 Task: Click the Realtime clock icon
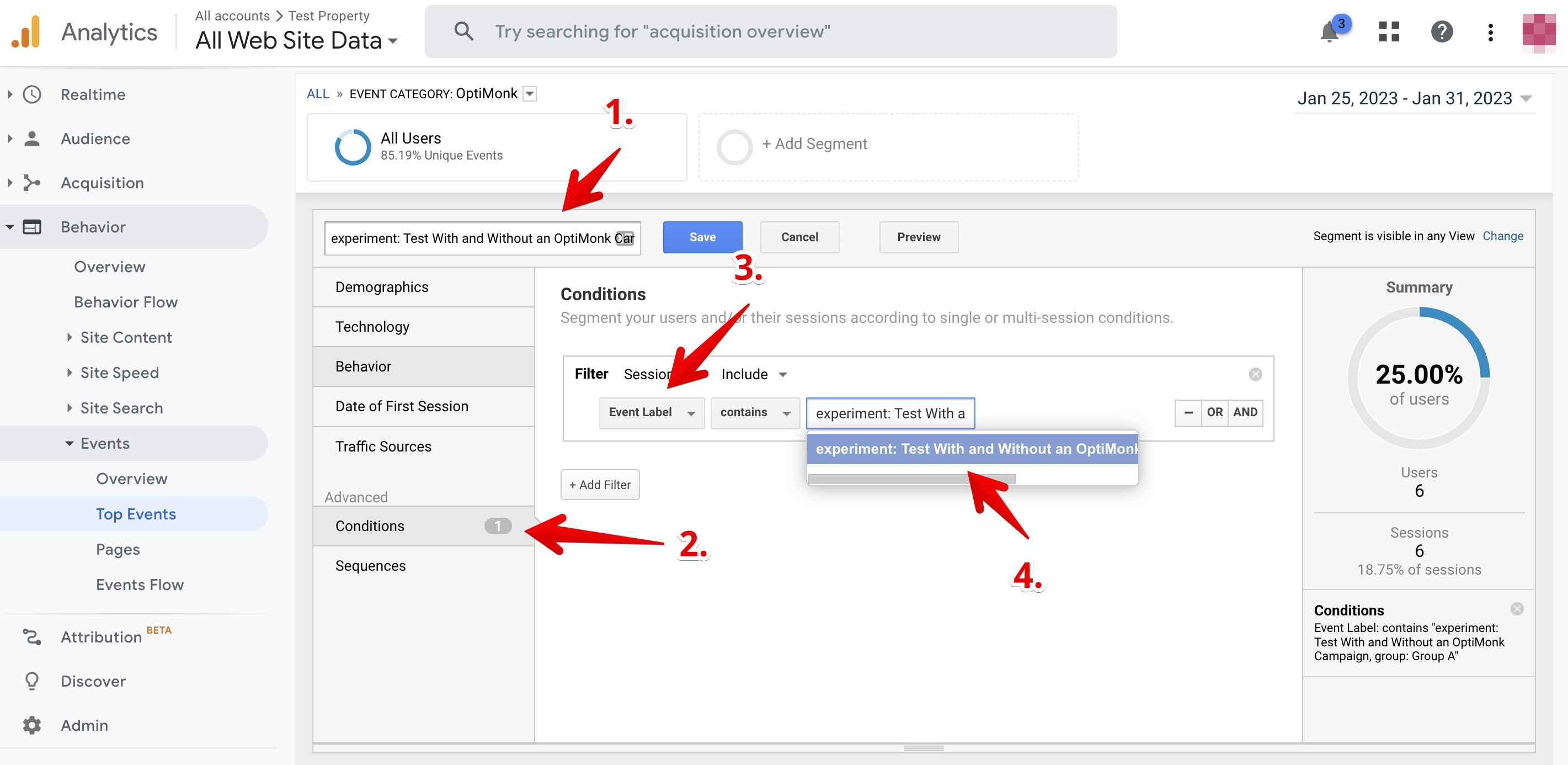[31, 94]
